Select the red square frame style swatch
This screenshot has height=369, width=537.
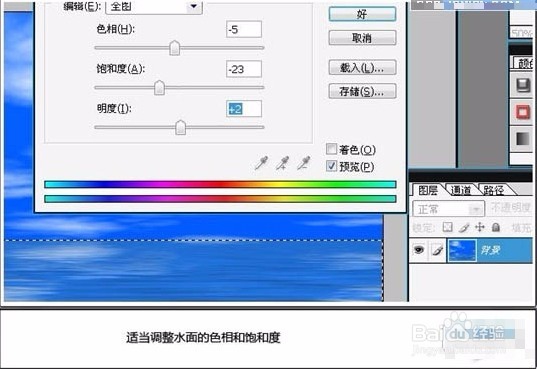pyautogui.click(x=523, y=112)
